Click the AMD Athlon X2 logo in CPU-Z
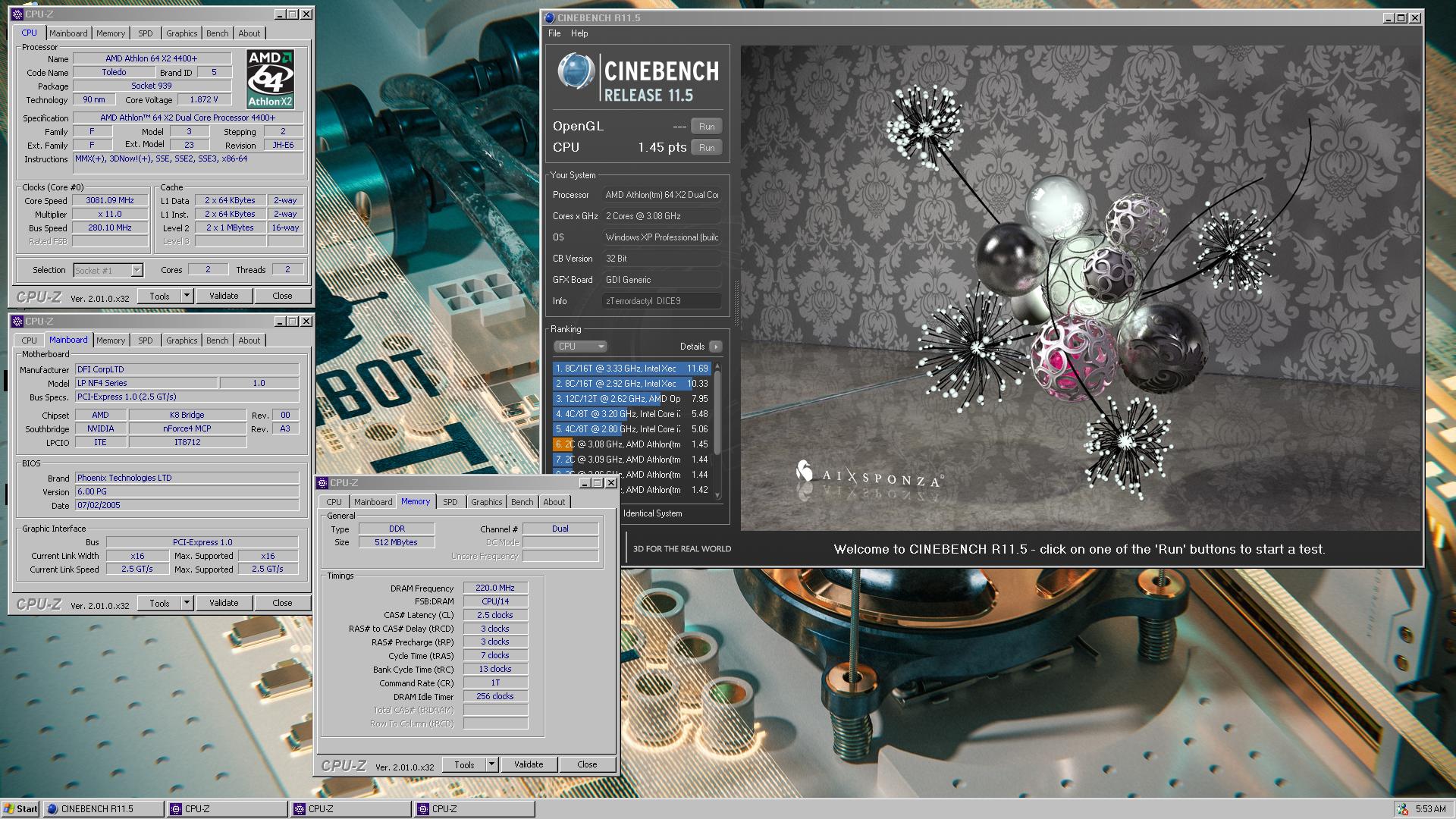 click(271, 79)
